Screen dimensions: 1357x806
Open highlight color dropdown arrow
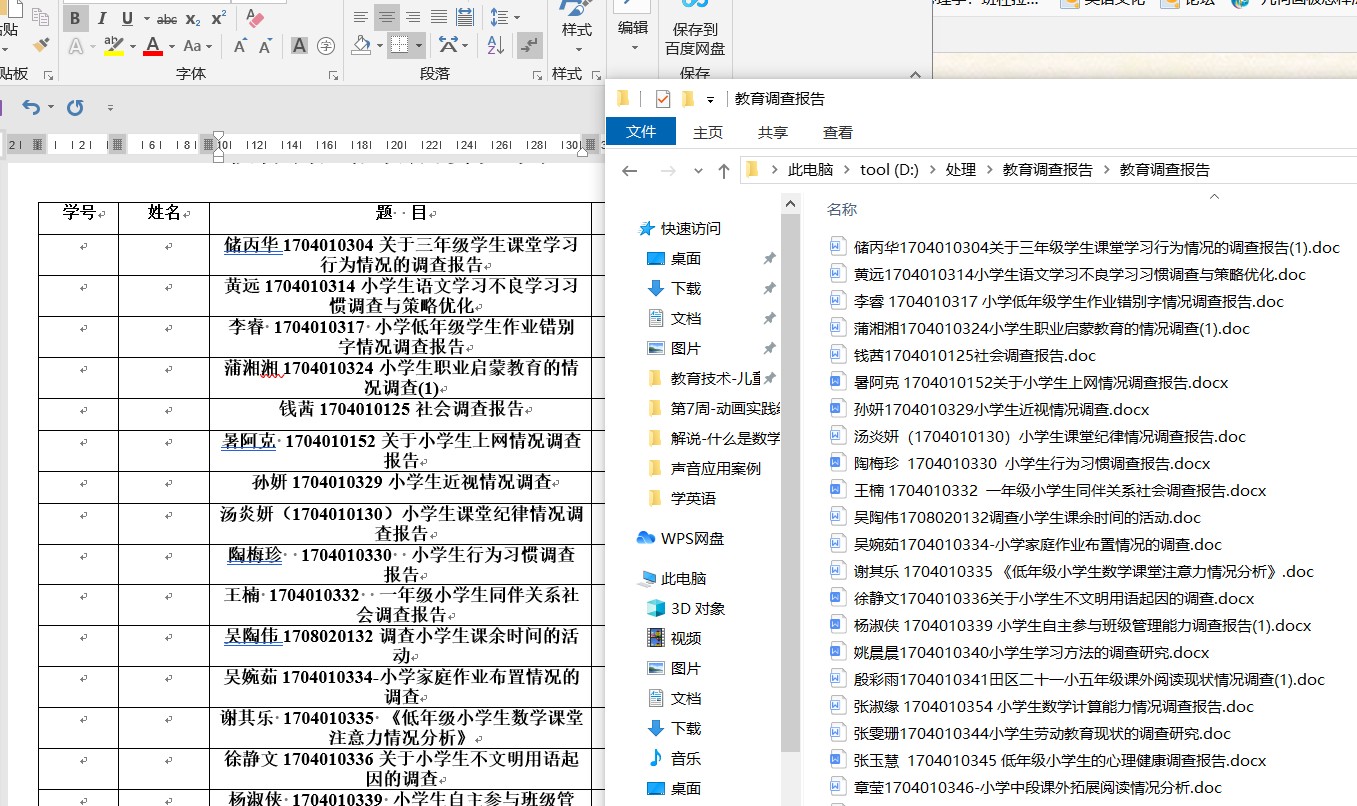tap(132, 46)
